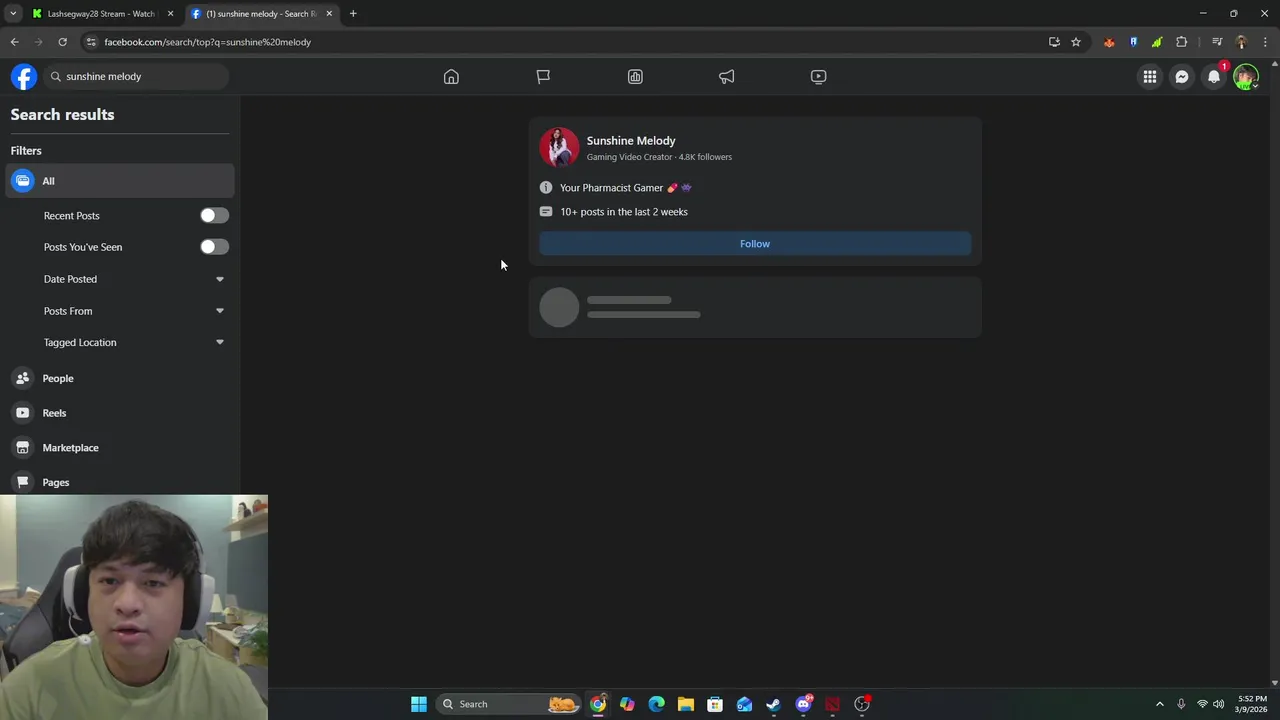Open the Facebook Home tab
1280x720 pixels.
[451, 77]
